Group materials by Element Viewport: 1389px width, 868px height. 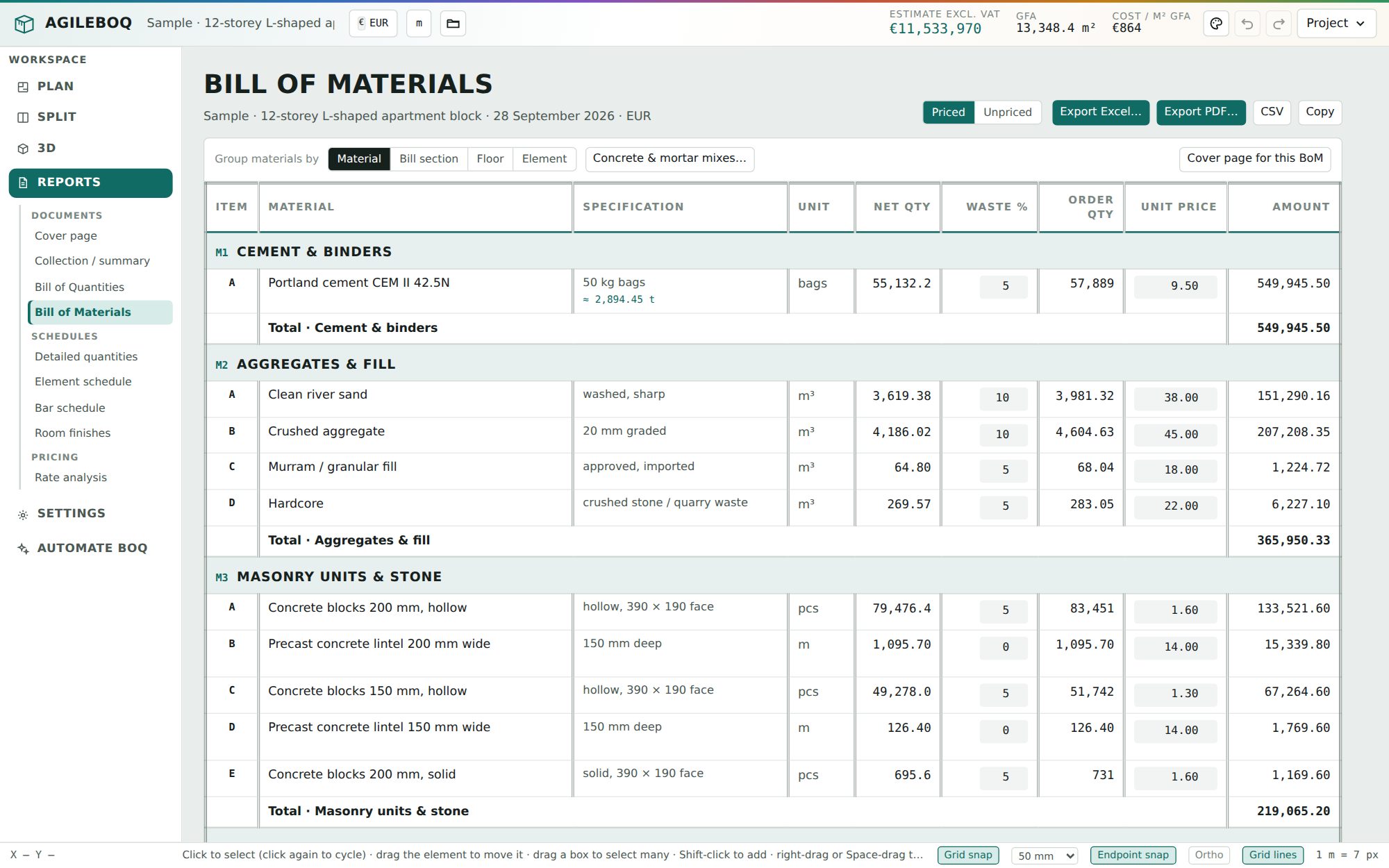544,159
